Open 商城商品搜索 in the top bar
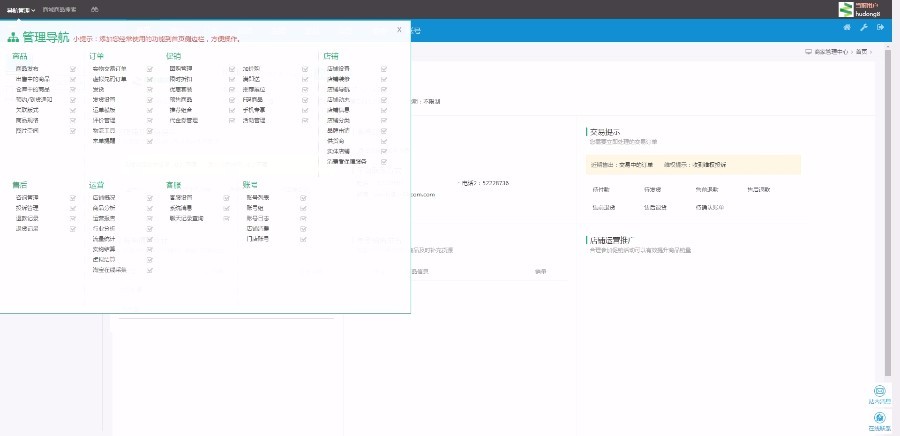This screenshot has height=436, width=900. coord(60,10)
